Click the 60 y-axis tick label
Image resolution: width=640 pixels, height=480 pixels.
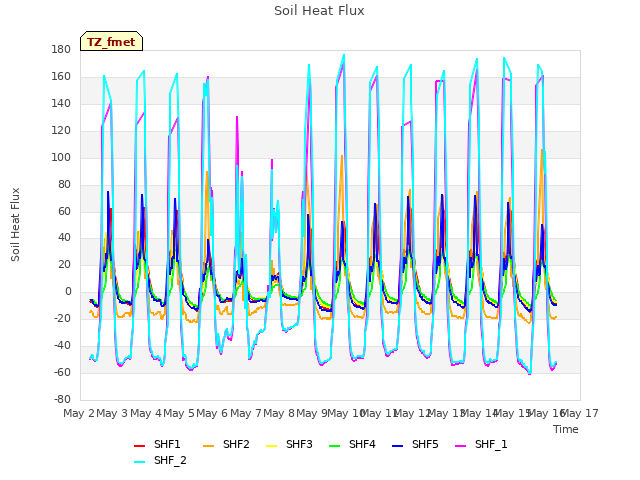click(64, 211)
